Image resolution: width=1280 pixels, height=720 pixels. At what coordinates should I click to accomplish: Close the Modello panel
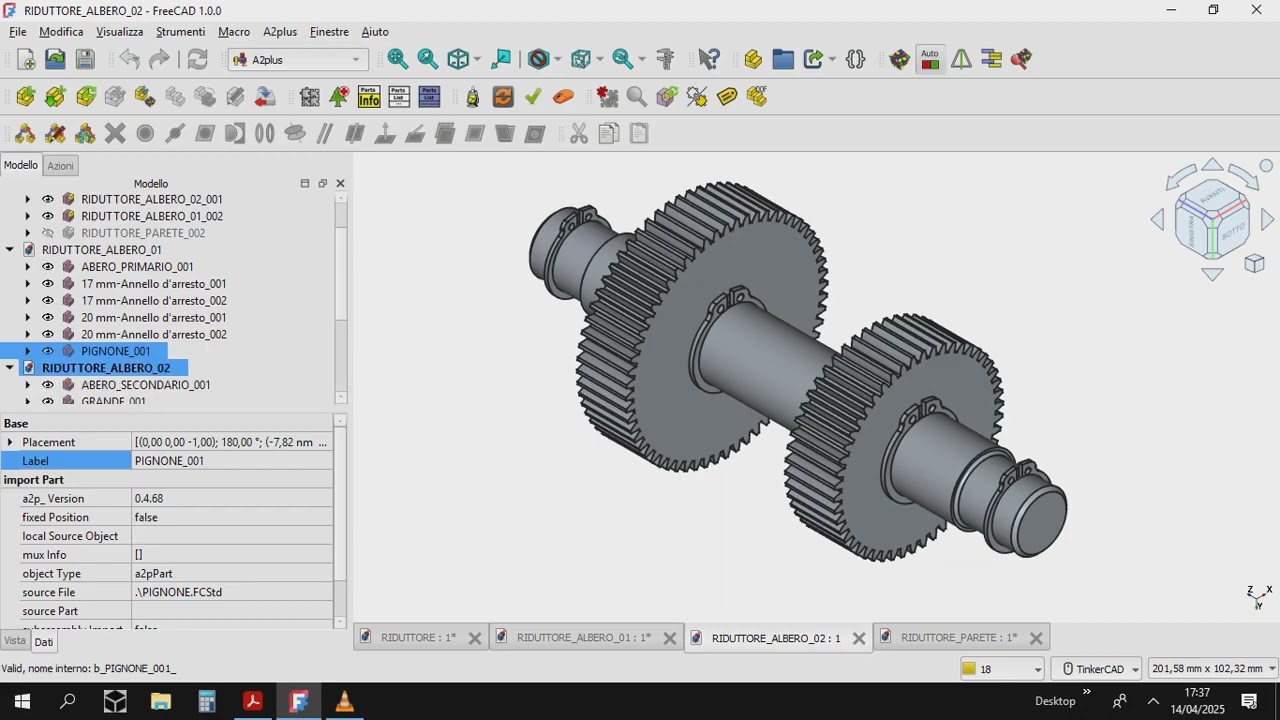340,184
